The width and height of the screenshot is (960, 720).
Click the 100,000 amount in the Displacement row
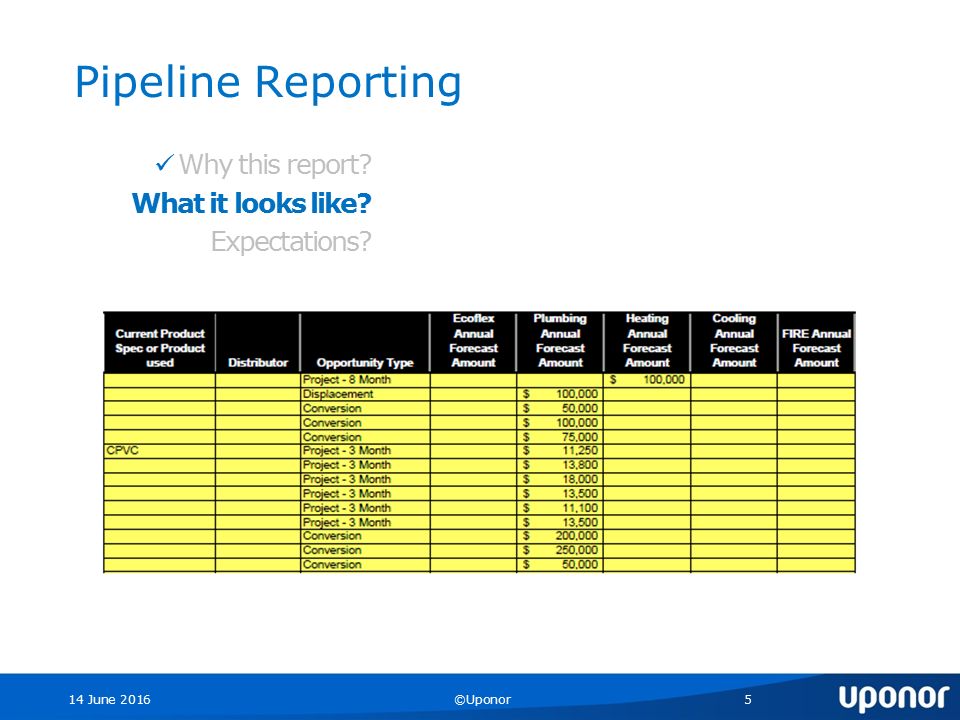point(560,394)
